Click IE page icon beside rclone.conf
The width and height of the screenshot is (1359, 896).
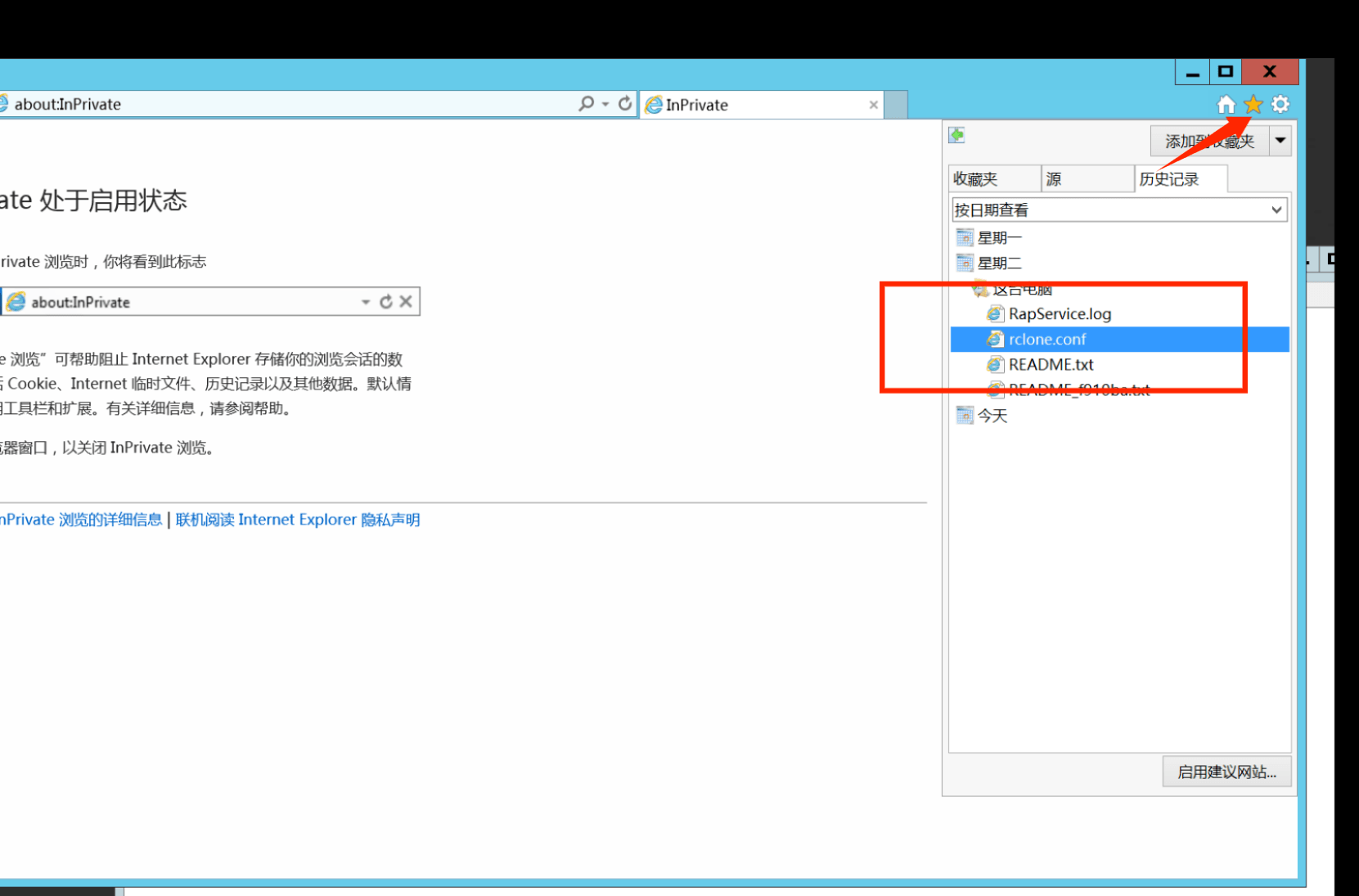click(x=995, y=340)
